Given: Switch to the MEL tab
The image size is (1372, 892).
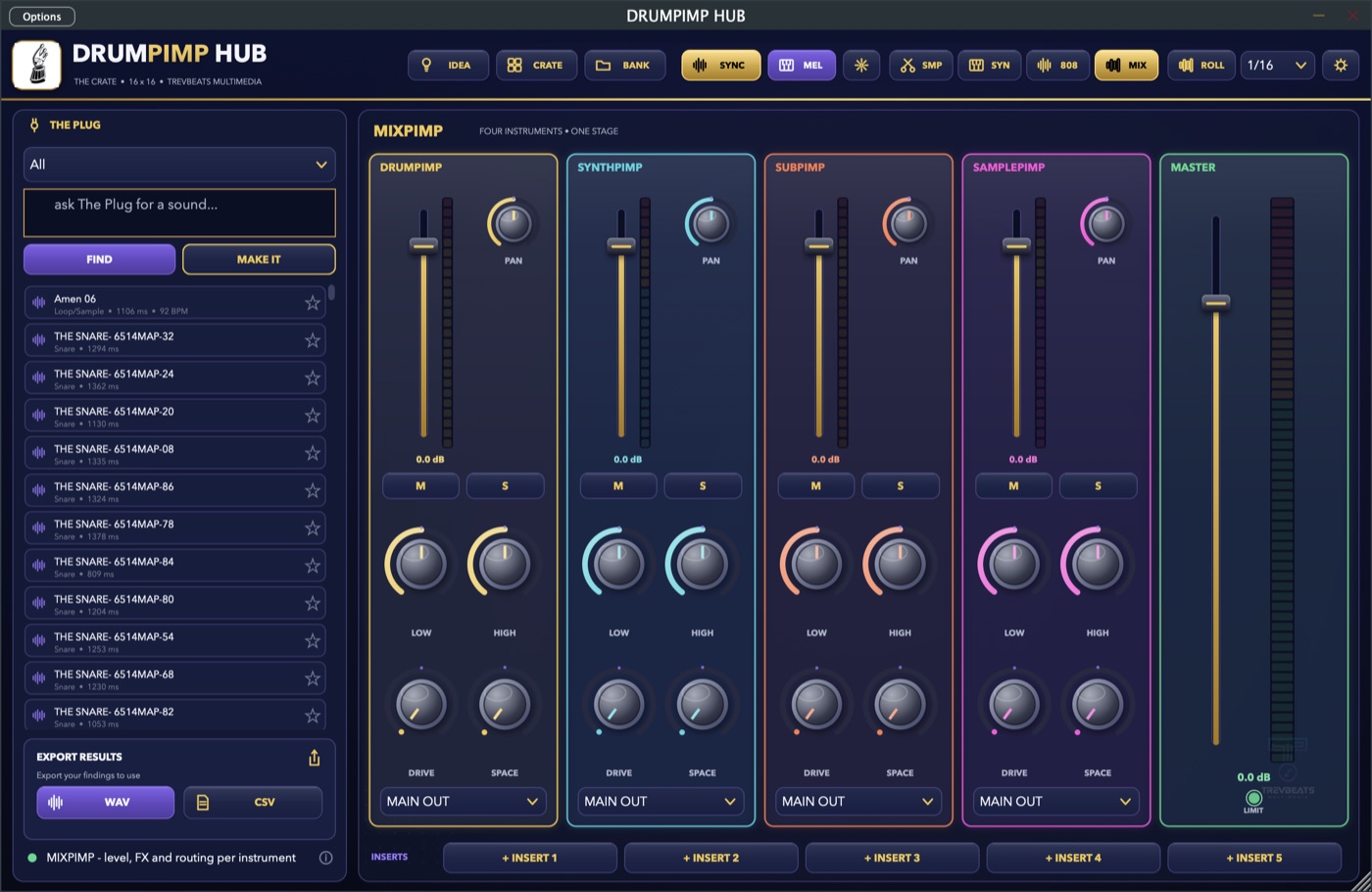Looking at the screenshot, I should [x=802, y=65].
